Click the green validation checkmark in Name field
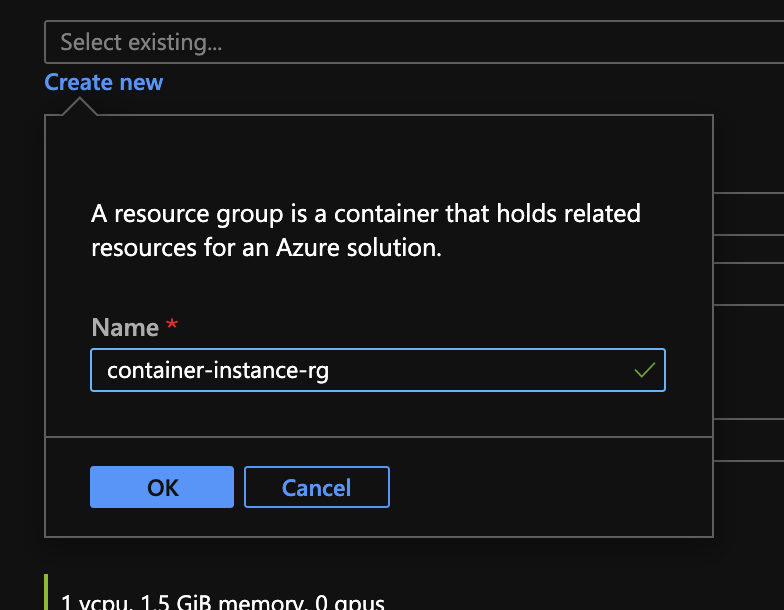Viewport: 784px width, 610px height. (x=644, y=370)
